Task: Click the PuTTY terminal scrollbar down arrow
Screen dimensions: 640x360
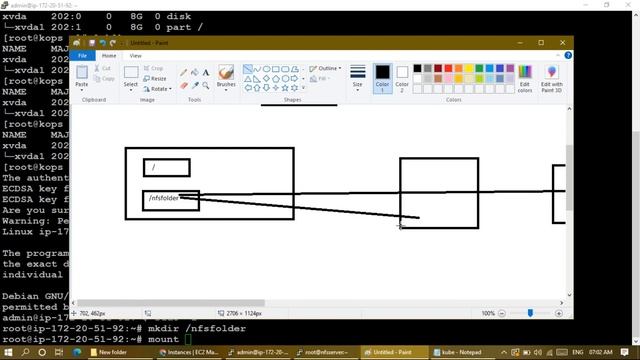Action: click(636, 341)
